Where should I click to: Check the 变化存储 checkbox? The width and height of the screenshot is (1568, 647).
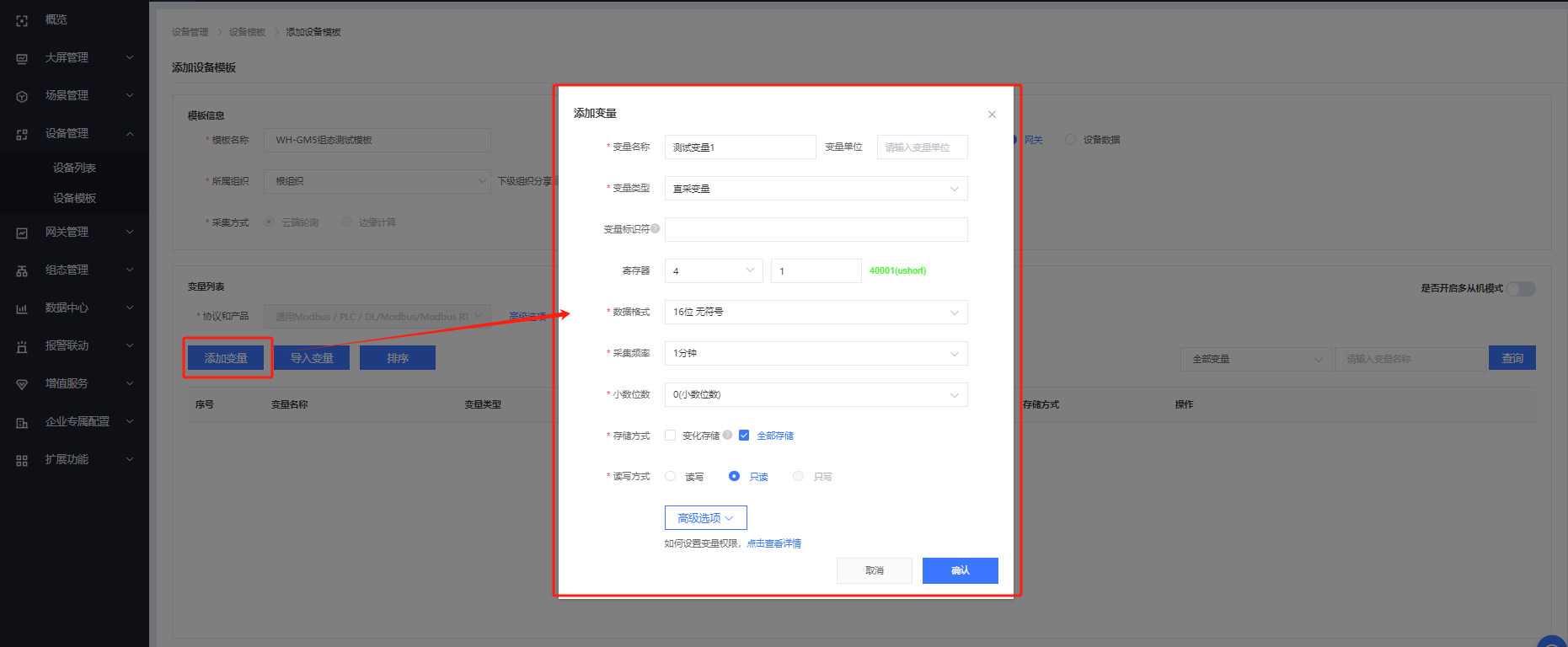[671, 436]
